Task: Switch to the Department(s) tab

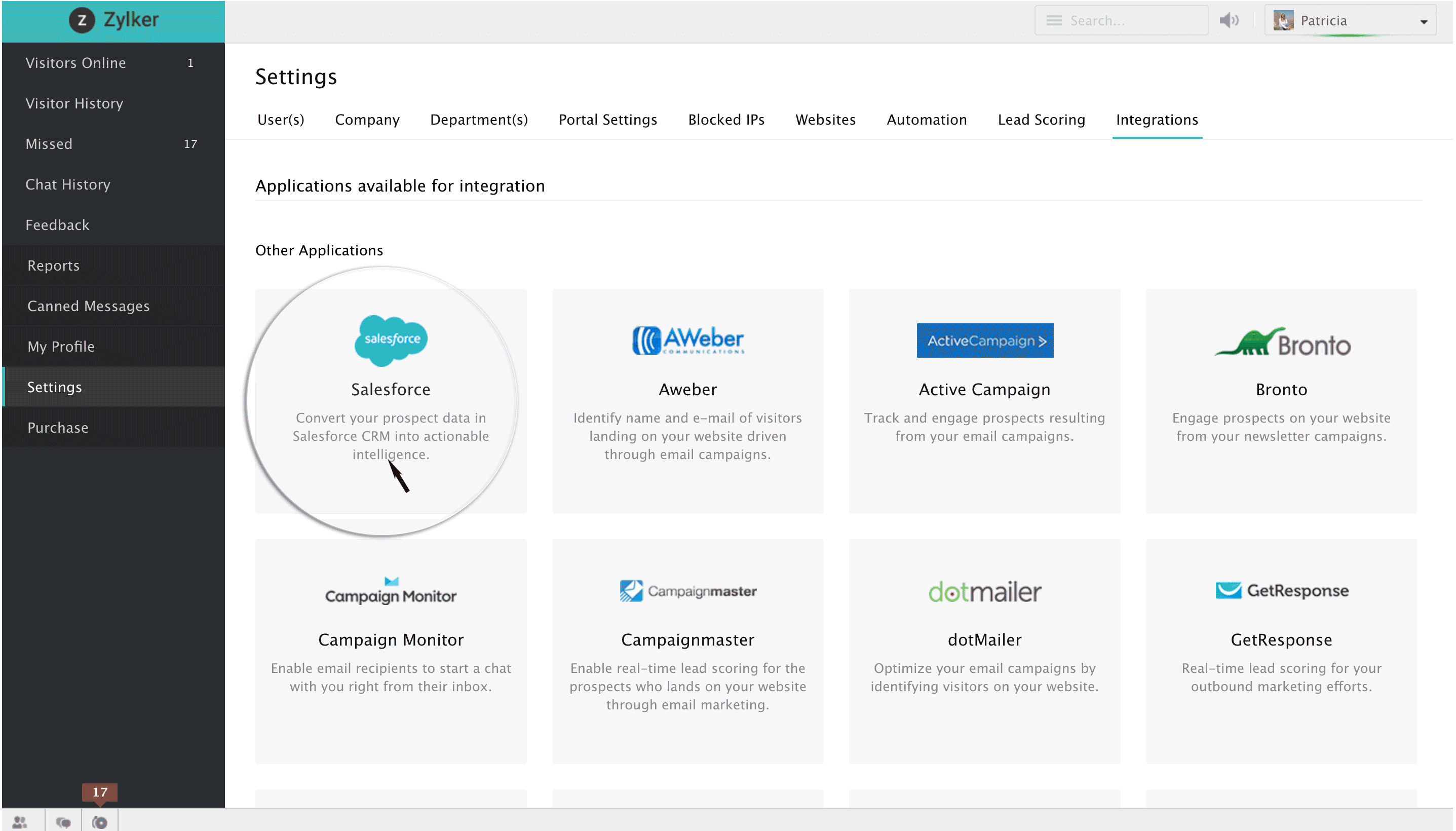Action: (479, 120)
